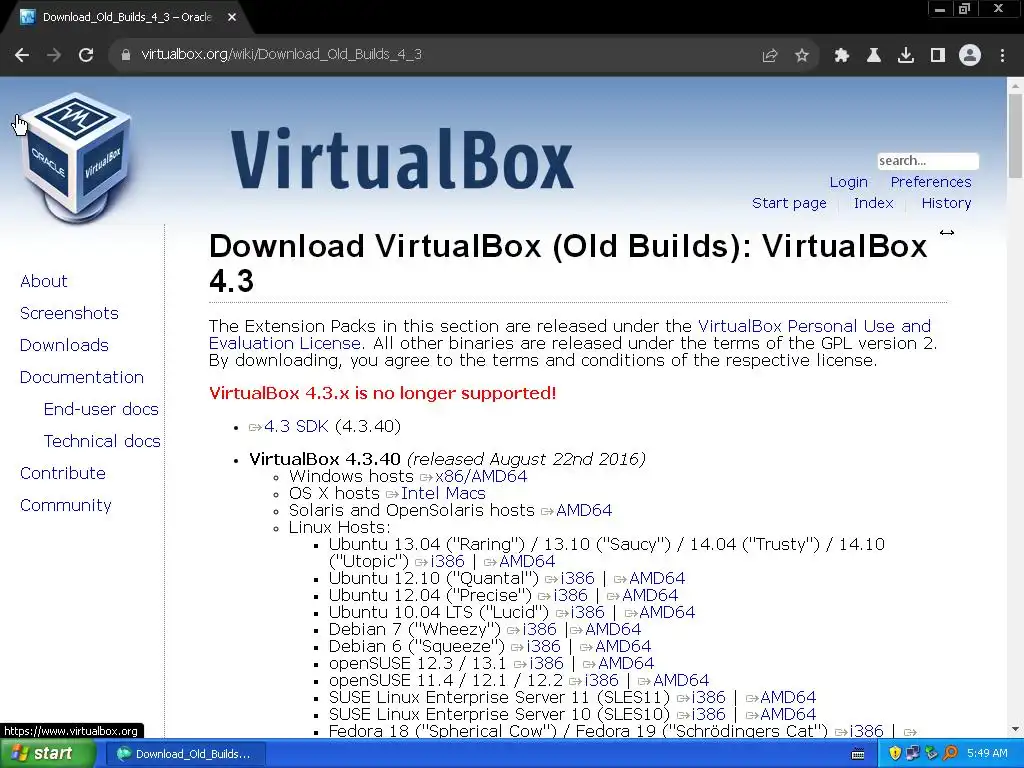Image resolution: width=1024 pixels, height=768 pixels.
Task: Reload the current page
Action: click(86, 55)
